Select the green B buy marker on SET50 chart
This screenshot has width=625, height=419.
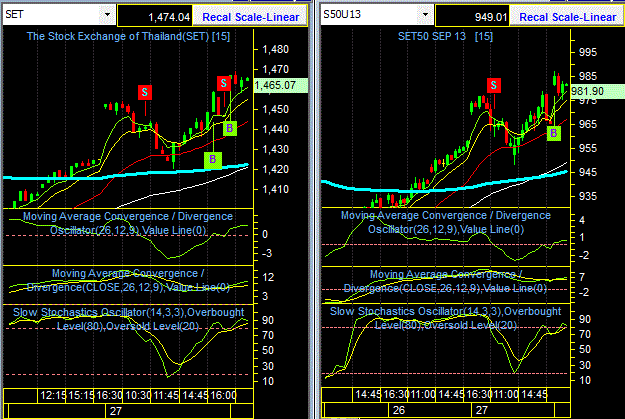pyautogui.click(x=553, y=133)
